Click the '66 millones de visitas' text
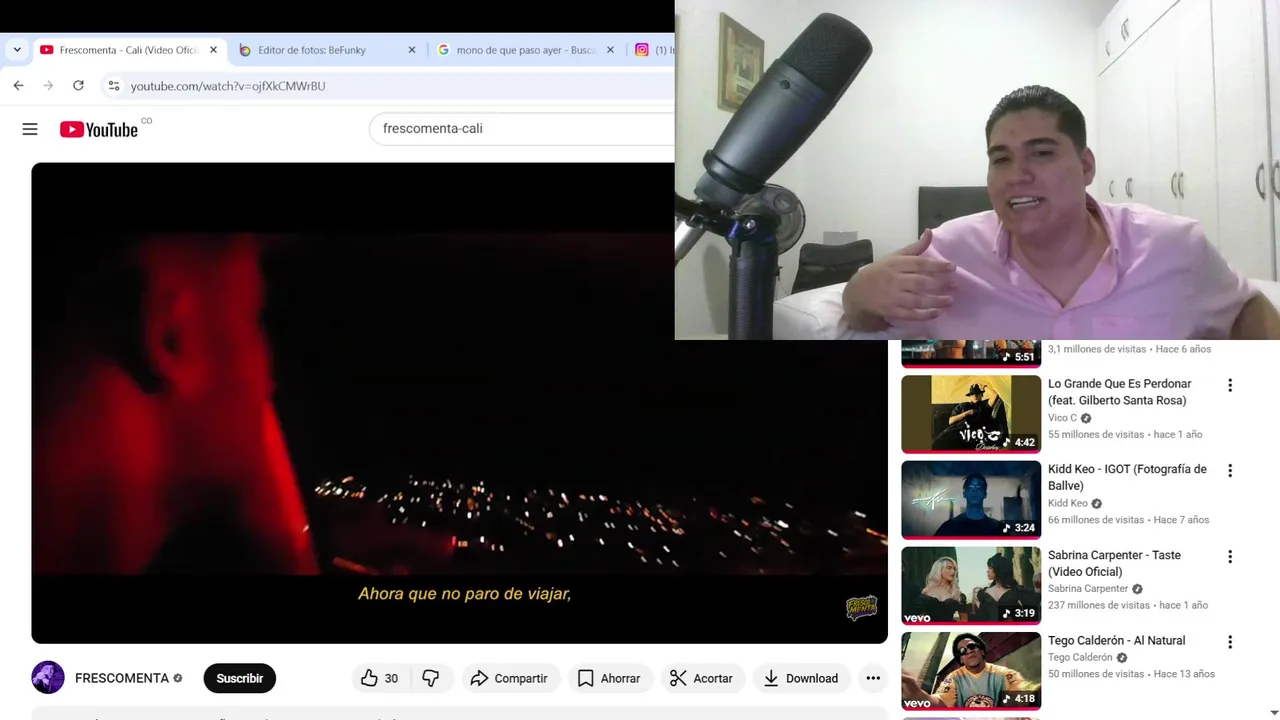 coord(1096,520)
